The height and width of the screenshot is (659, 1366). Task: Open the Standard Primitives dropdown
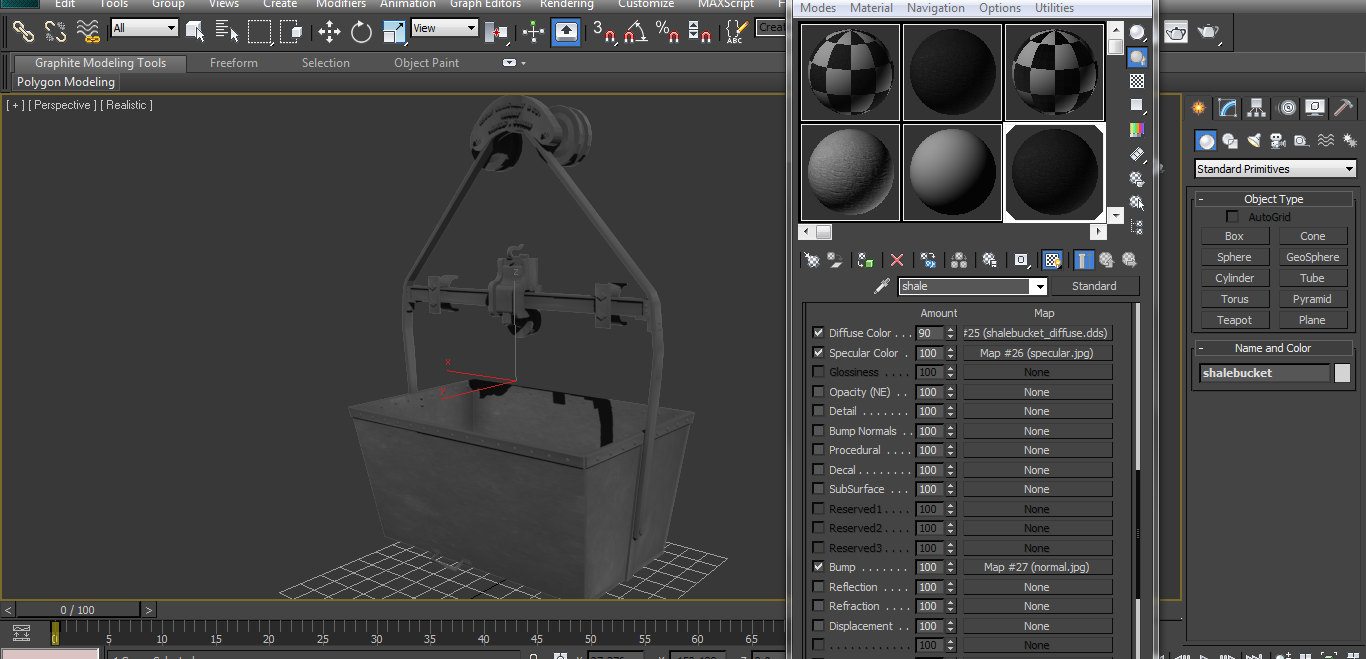pos(1275,169)
